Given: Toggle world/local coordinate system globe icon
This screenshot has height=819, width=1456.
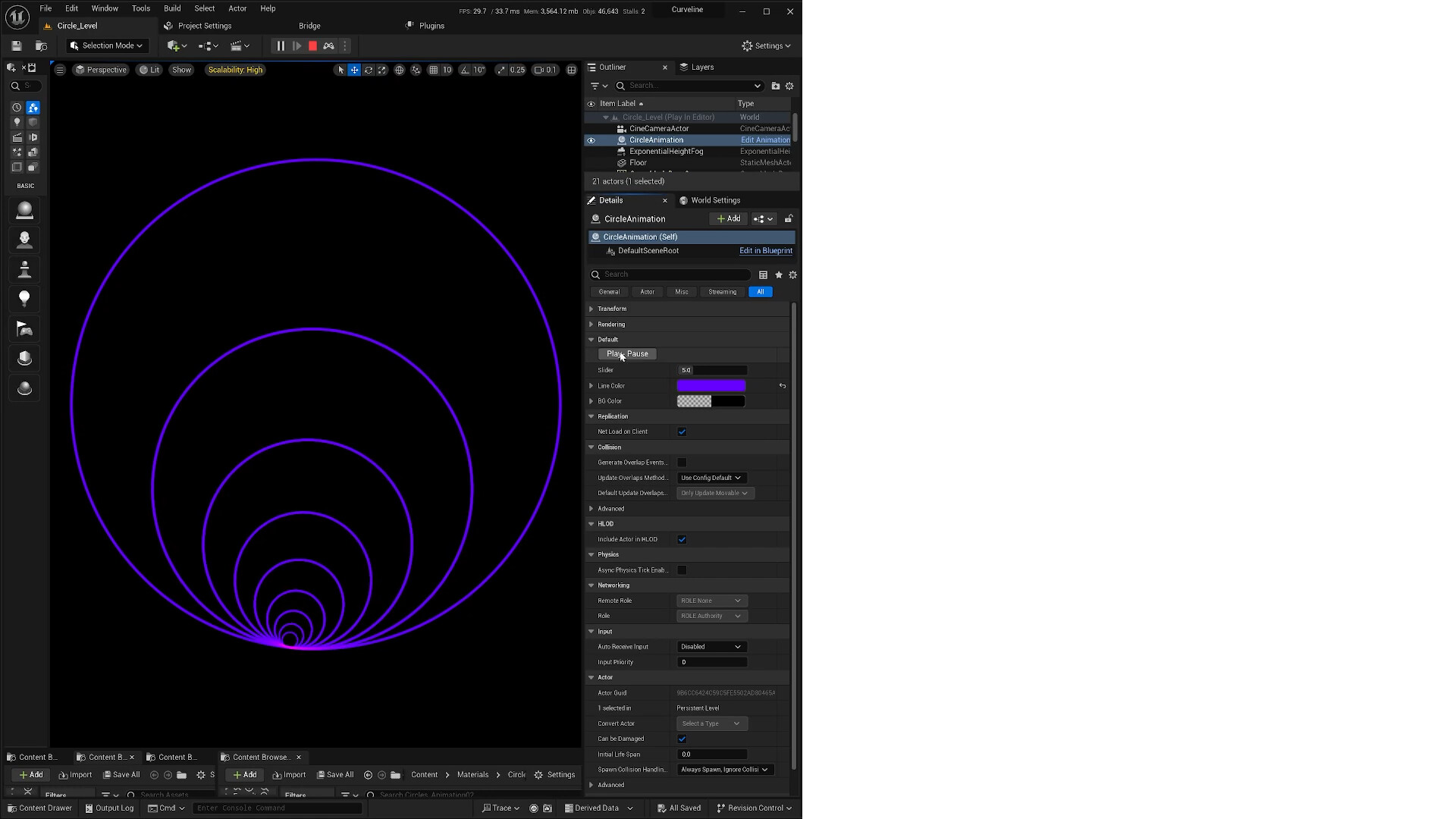Looking at the screenshot, I should click(x=400, y=70).
